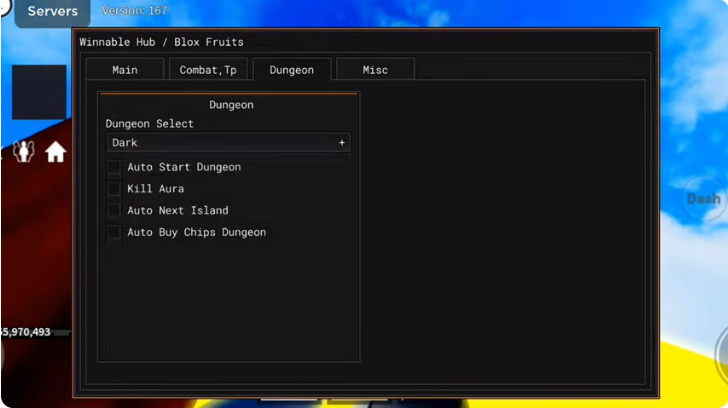728x408 pixels.
Task: Tap the white home icon
Action: click(x=55, y=152)
